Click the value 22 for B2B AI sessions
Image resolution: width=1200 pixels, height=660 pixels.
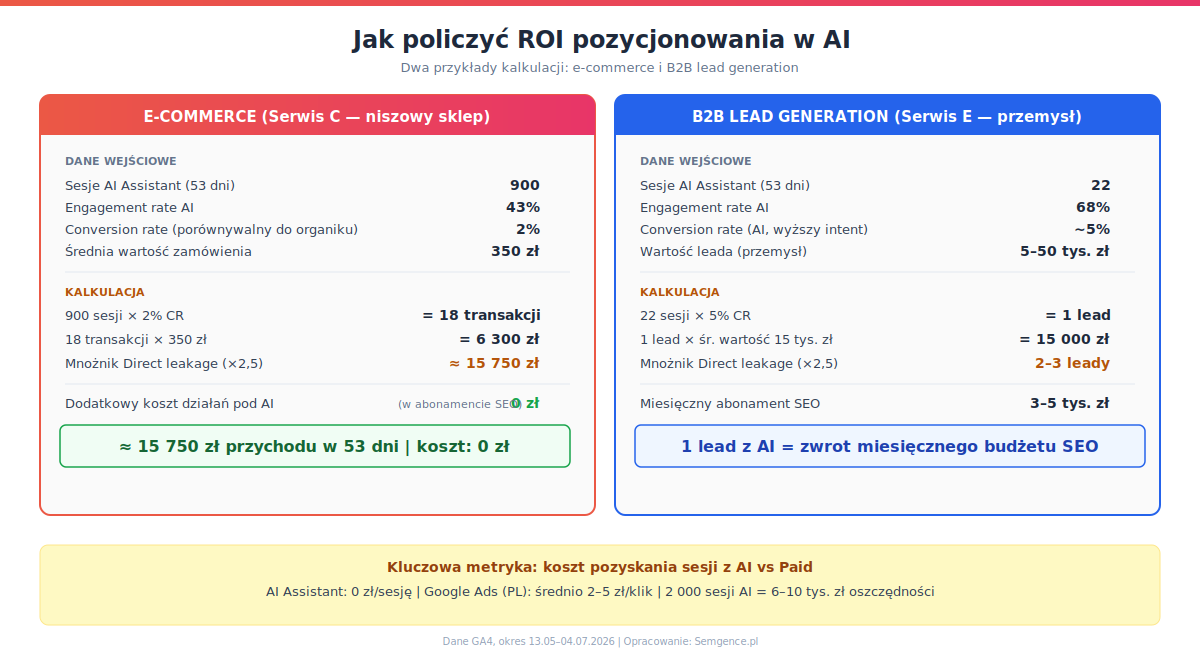pyautogui.click(x=1100, y=185)
